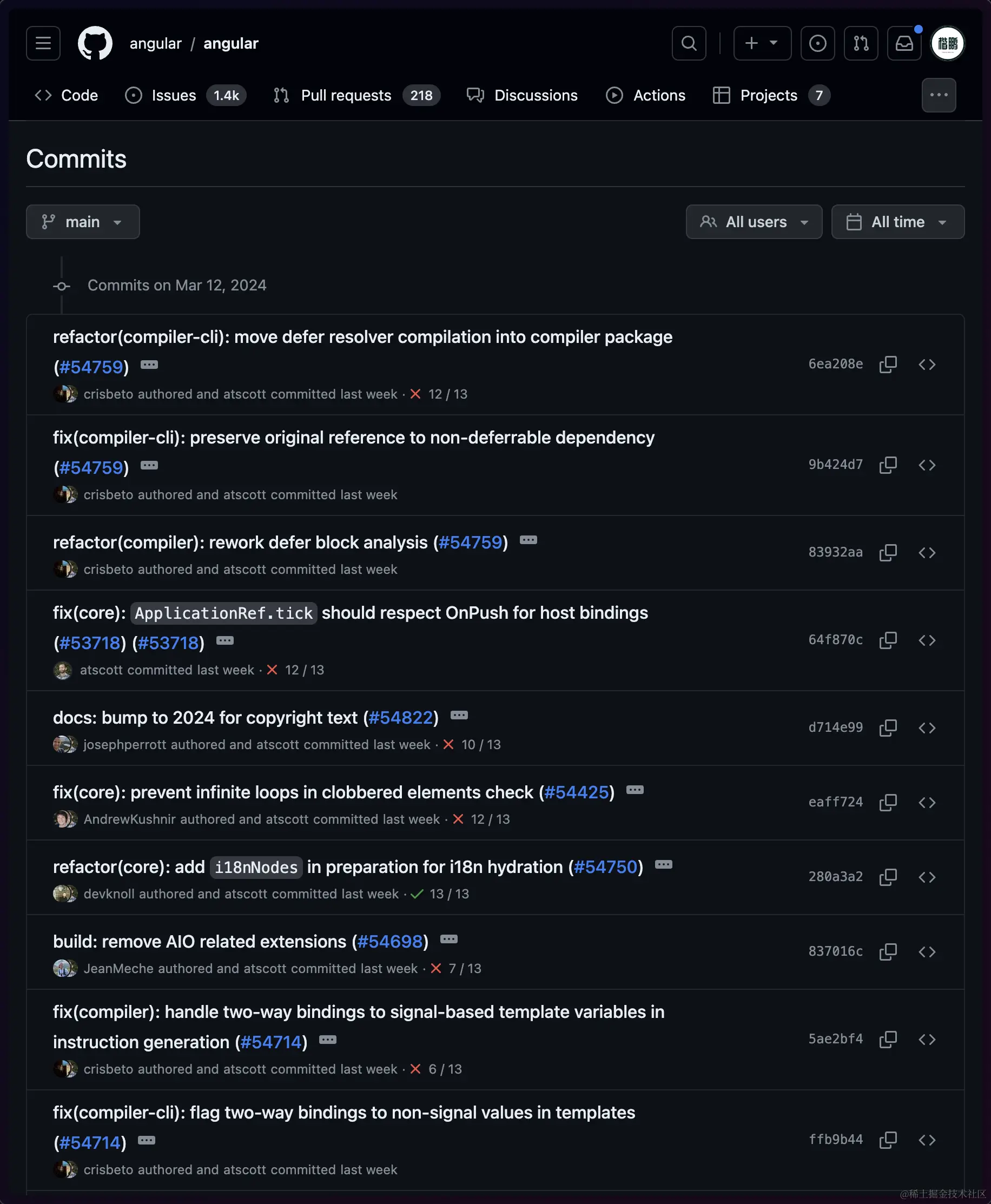
Task: Browse repository at commit 5ae2bf4
Action: (x=927, y=1039)
